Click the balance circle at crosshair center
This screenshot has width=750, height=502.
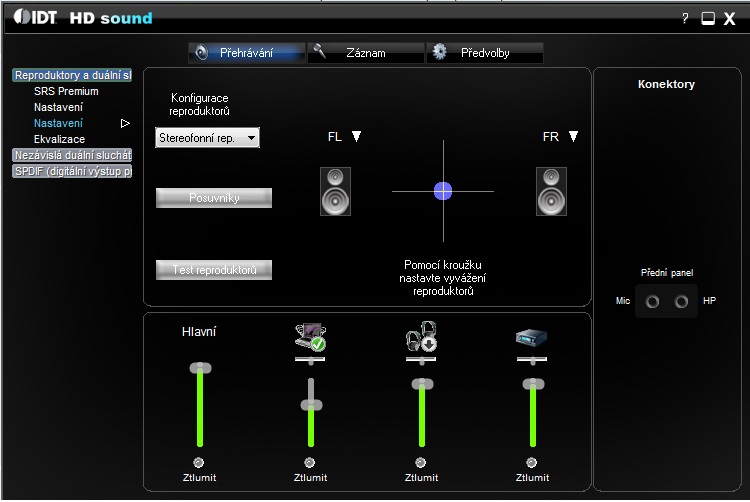pos(443,191)
